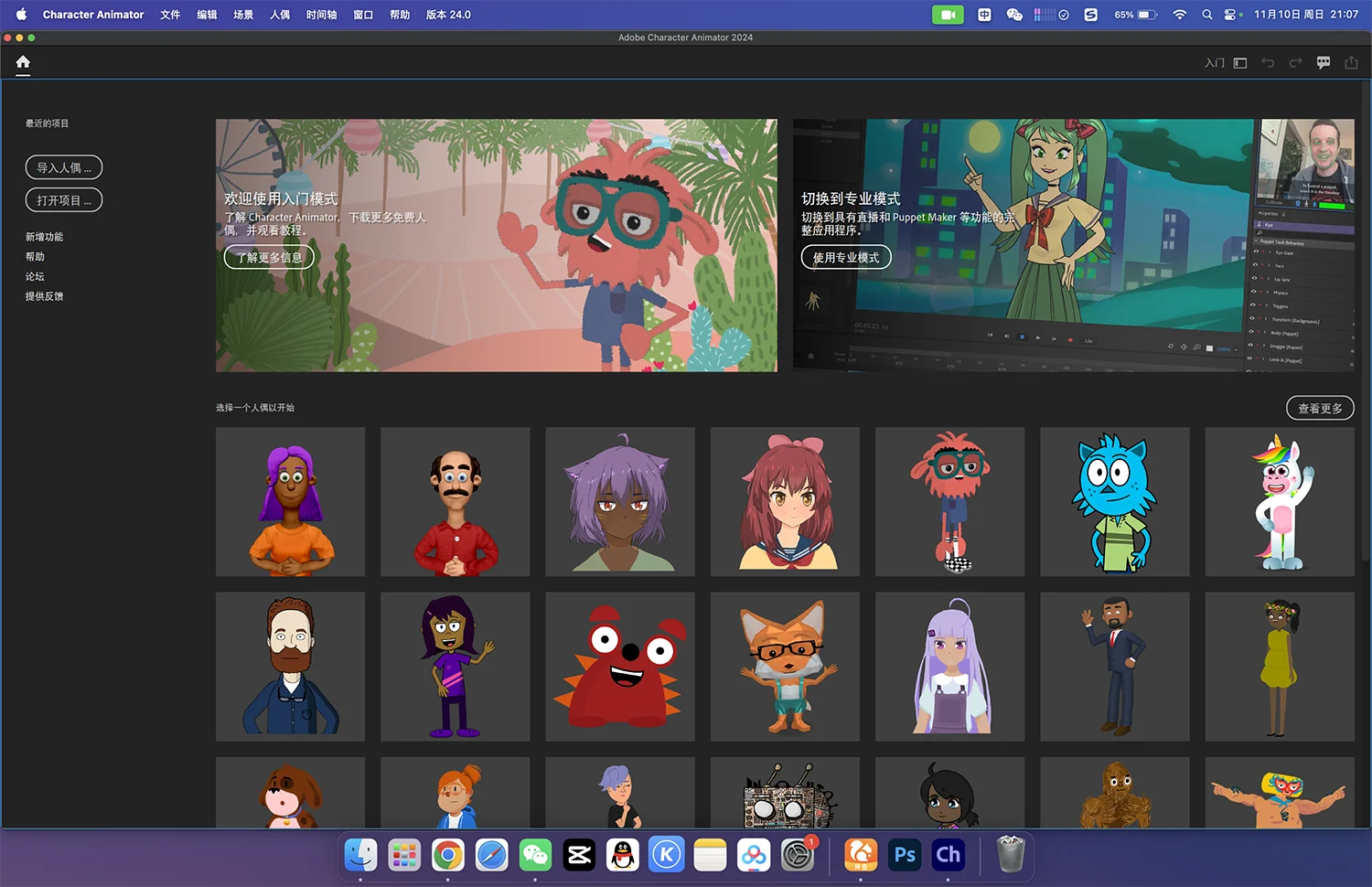
Task: Click the 打开项目 button
Action: [64, 200]
